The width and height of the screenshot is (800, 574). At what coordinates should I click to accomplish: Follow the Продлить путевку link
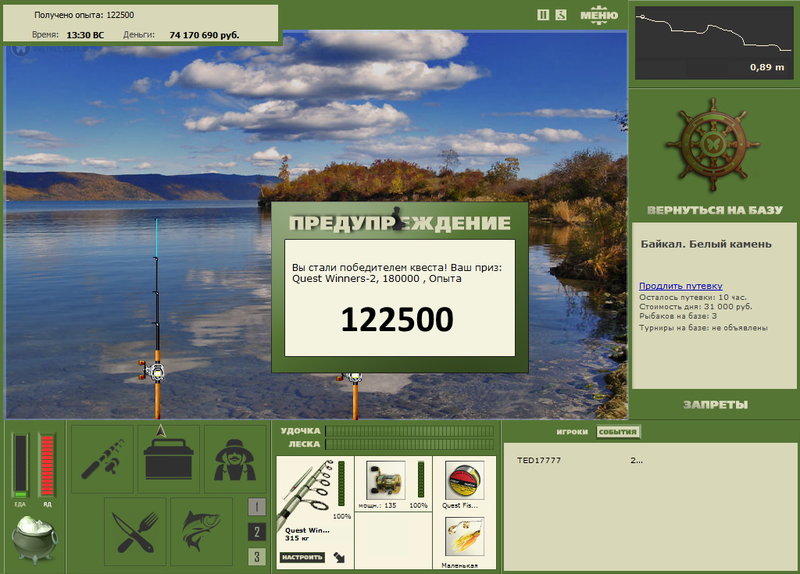681,286
